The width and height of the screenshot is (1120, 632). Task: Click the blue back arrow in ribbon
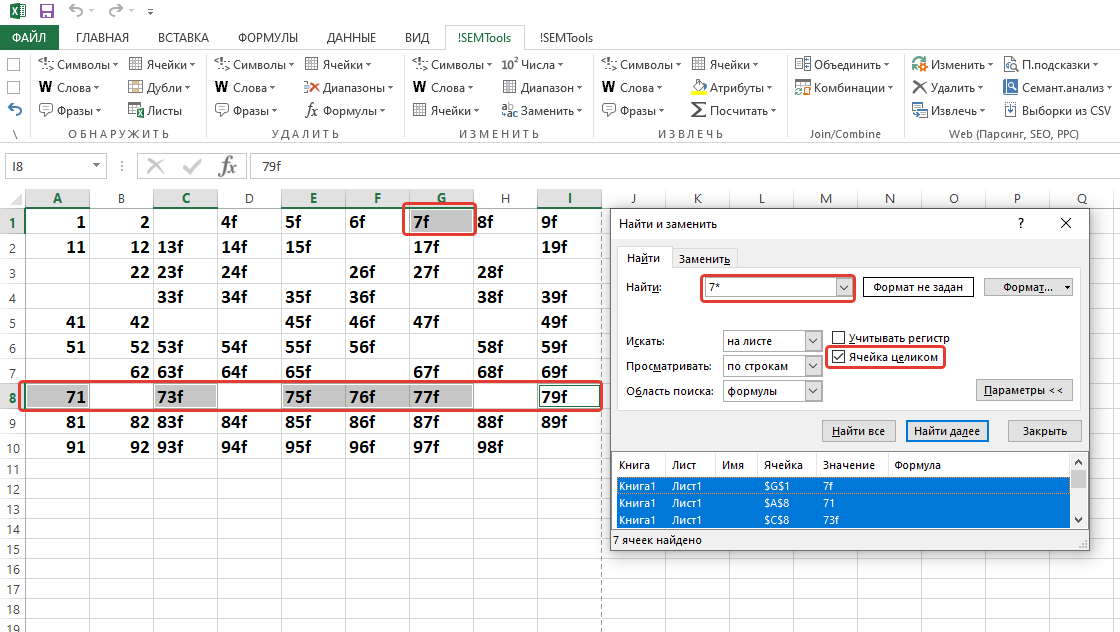(14, 110)
